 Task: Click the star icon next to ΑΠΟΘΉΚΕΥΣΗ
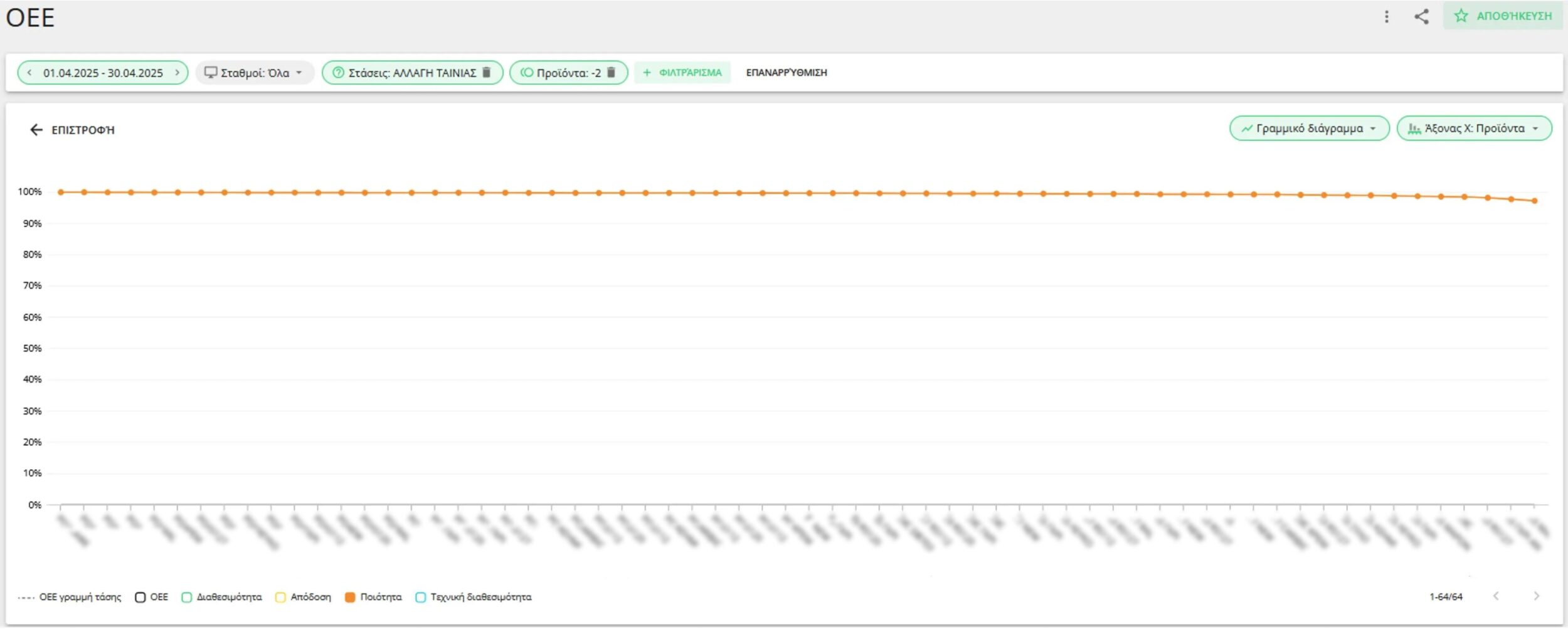[1461, 16]
